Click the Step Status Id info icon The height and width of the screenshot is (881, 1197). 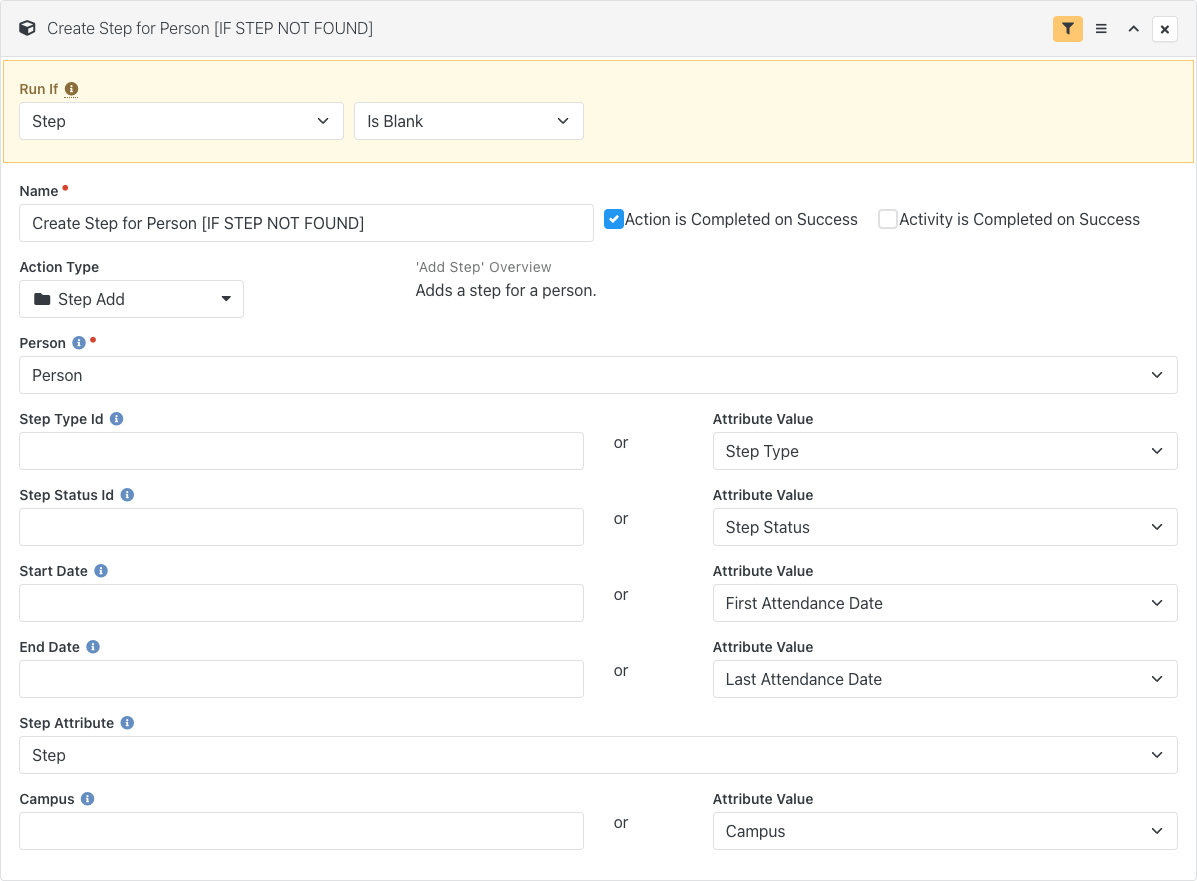point(127,495)
